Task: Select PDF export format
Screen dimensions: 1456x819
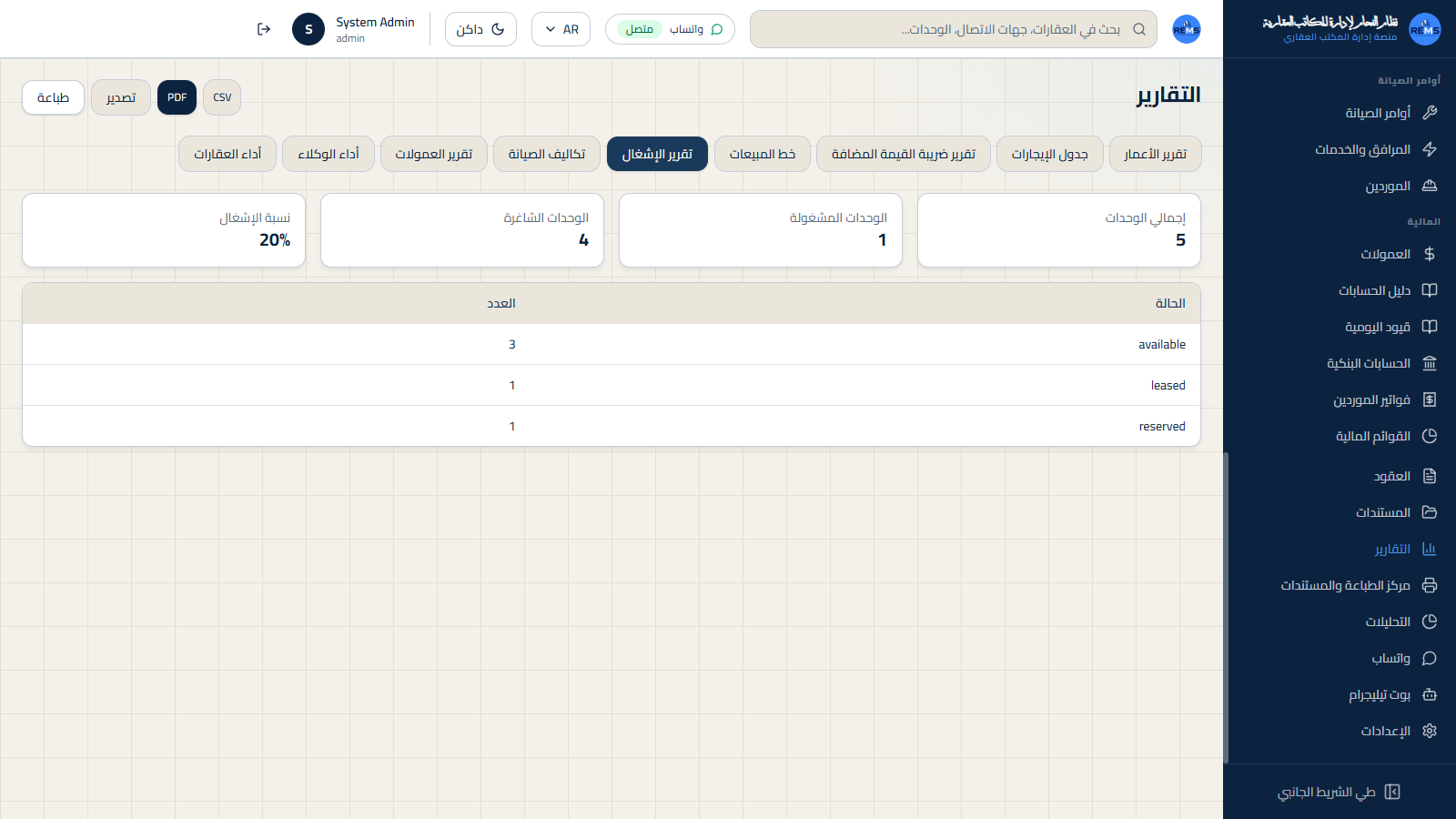Action: pos(177,97)
